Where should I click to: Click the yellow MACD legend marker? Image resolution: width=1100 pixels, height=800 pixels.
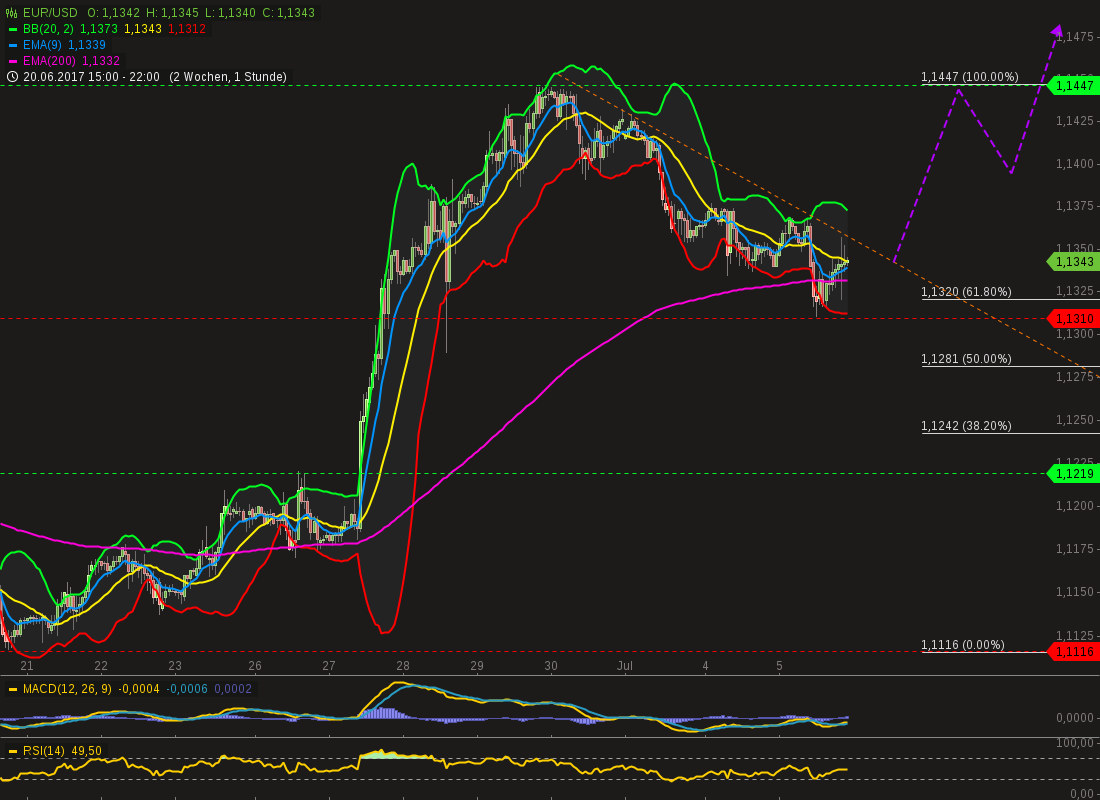[12, 689]
